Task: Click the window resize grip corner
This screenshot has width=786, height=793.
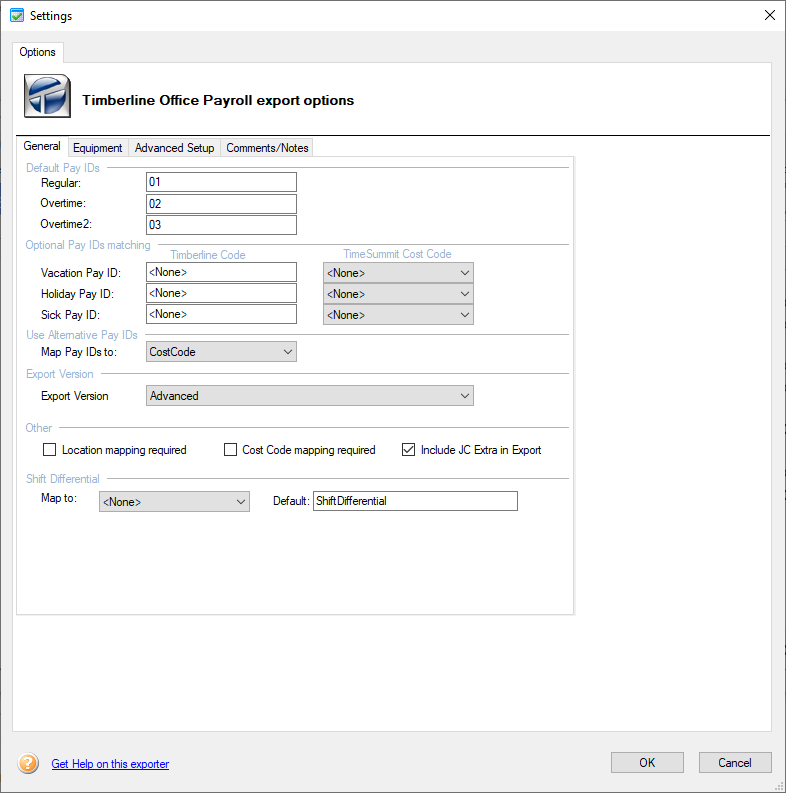Action: point(779,786)
